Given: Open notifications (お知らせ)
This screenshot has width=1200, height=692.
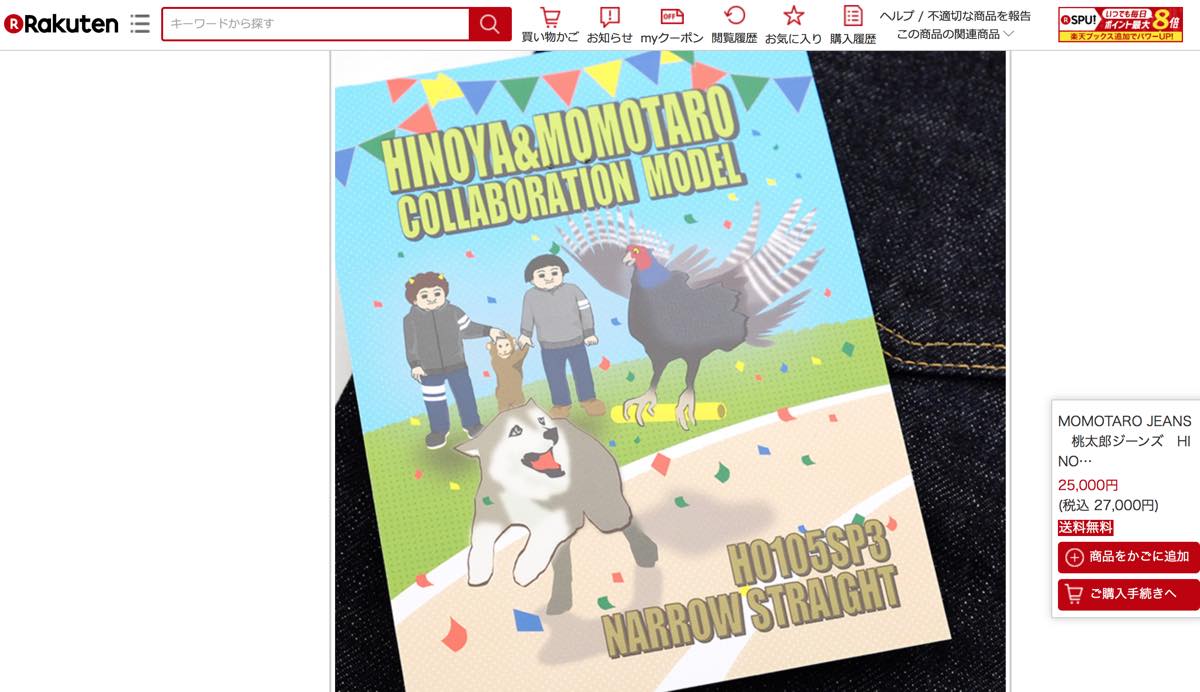Looking at the screenshot, I should (609, 26).
